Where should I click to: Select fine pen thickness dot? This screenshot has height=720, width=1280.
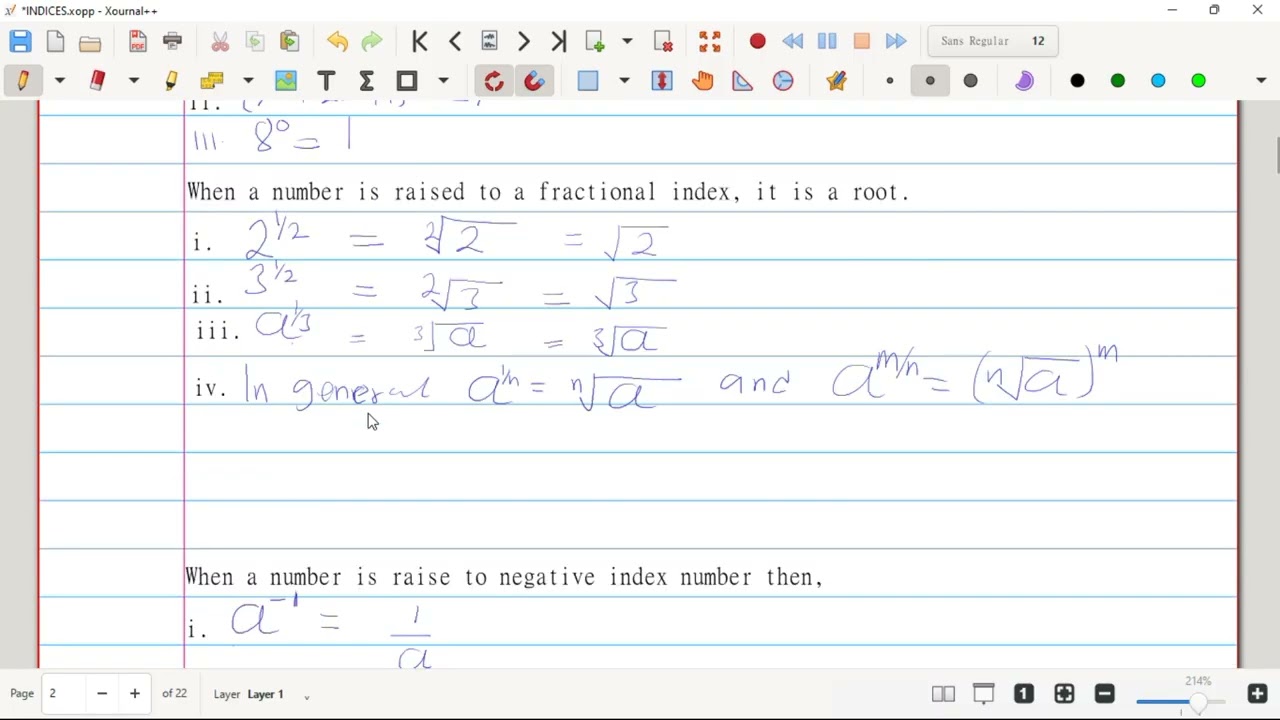[890, 81]
